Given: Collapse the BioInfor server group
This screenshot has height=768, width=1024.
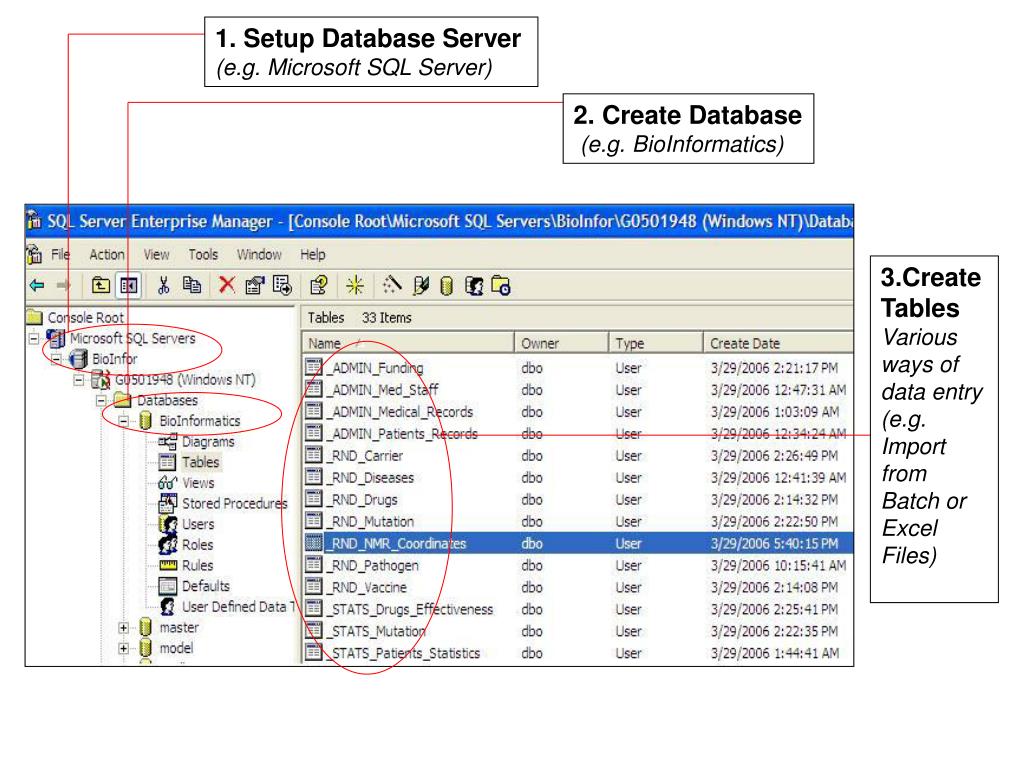Looking at the screenshot, I should coord(56,359).
